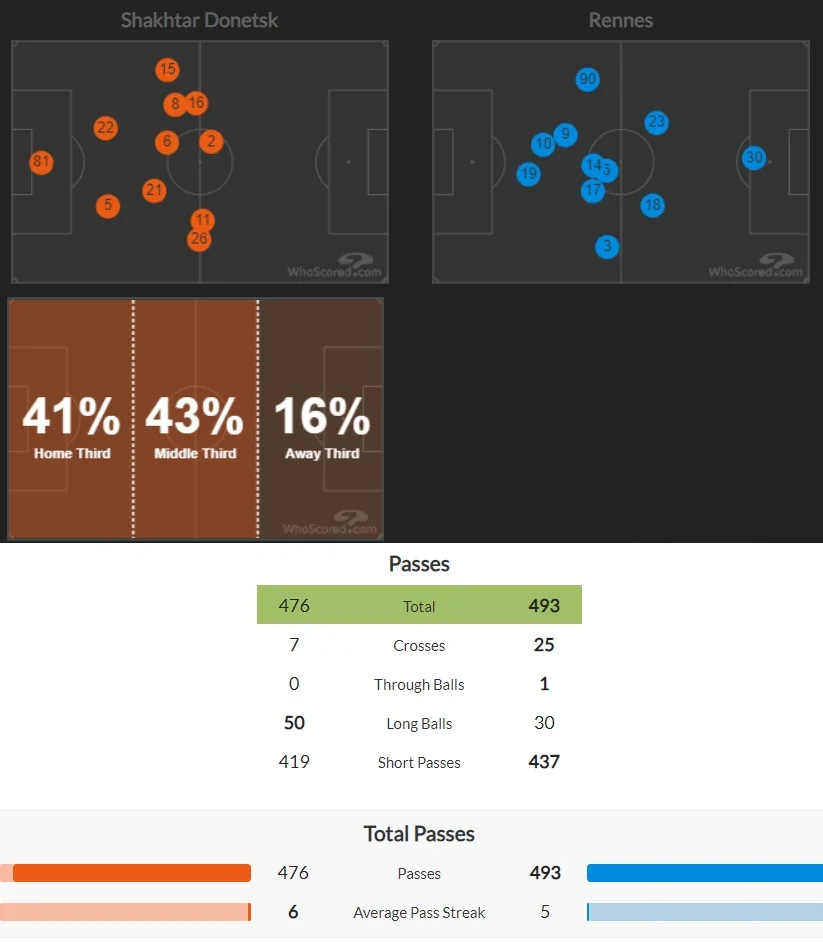Viewport: 823px width, 943px height.
Task: Click Shakhtar player 22 circle
Action: [x=106, y=128]
